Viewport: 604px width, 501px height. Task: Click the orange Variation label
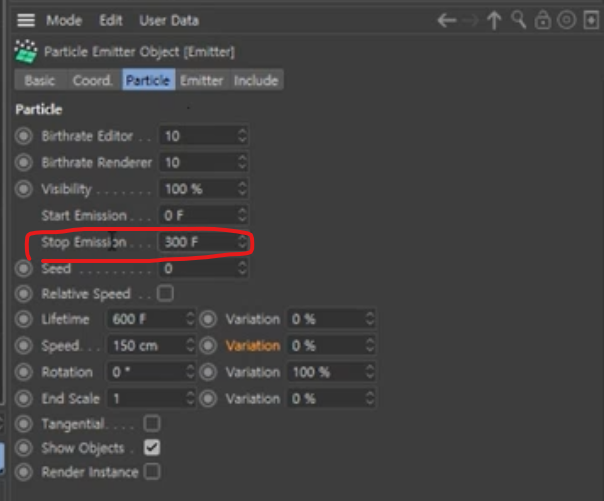tap(253, 346)
